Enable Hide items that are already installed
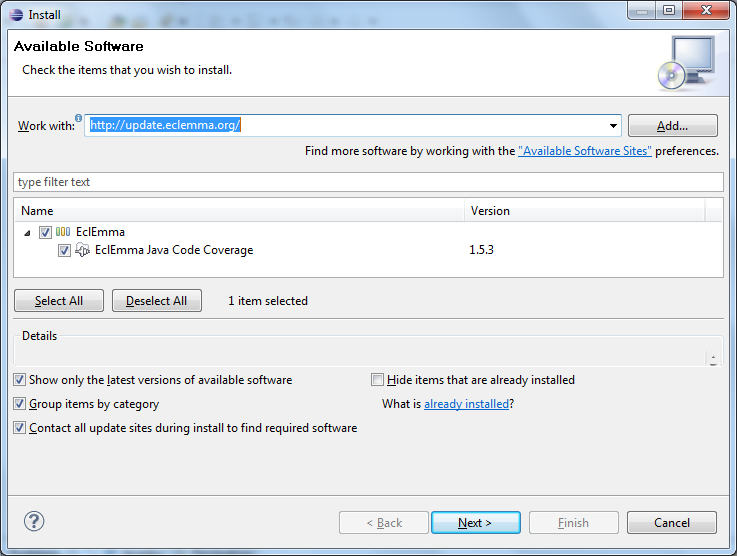 377,380
